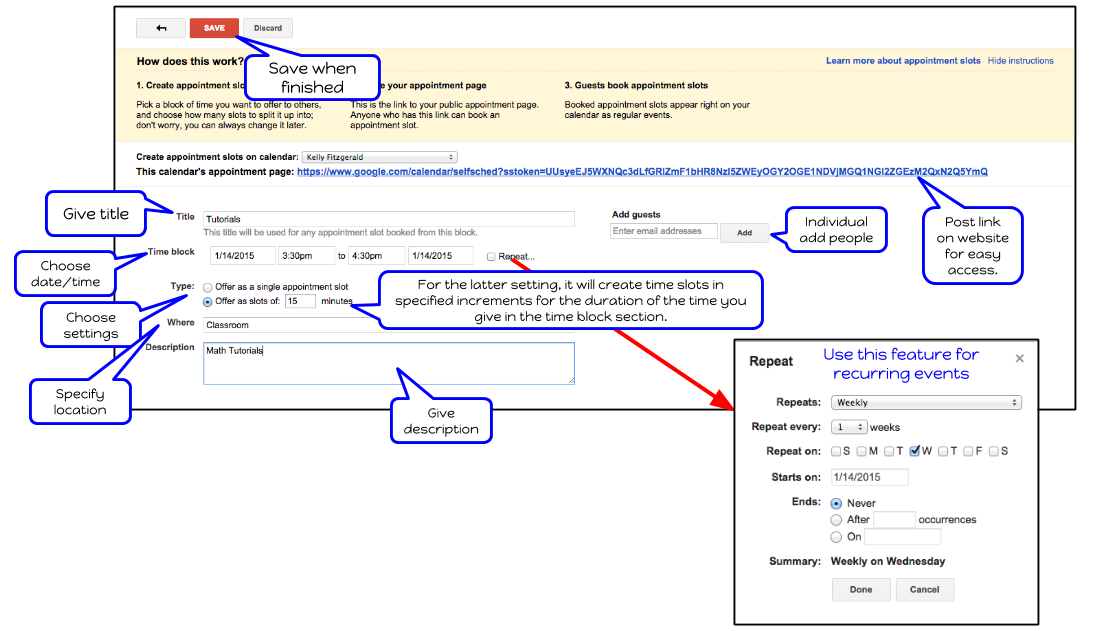Close the Repeat dialog

coord(1019,358)
